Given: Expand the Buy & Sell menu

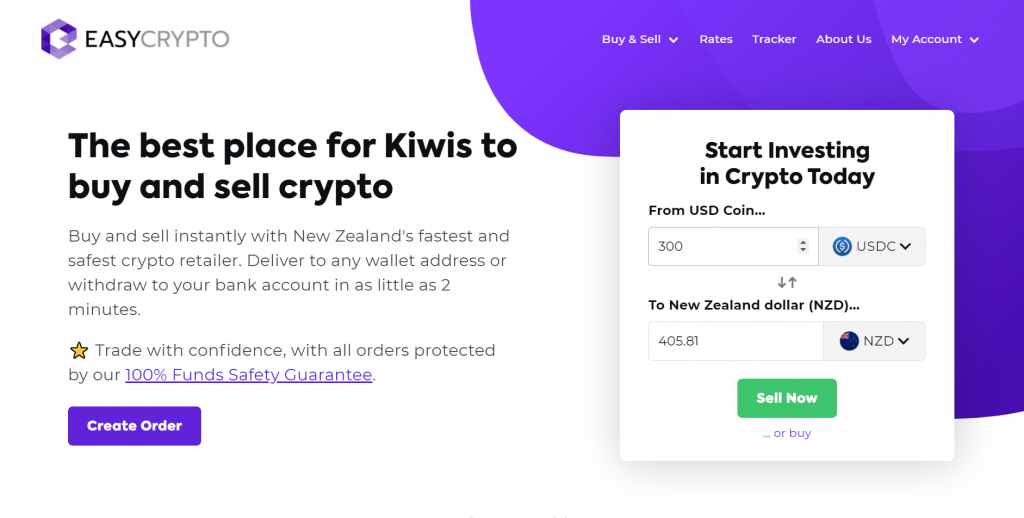Looking at the screenshot, I should point(640,39).
